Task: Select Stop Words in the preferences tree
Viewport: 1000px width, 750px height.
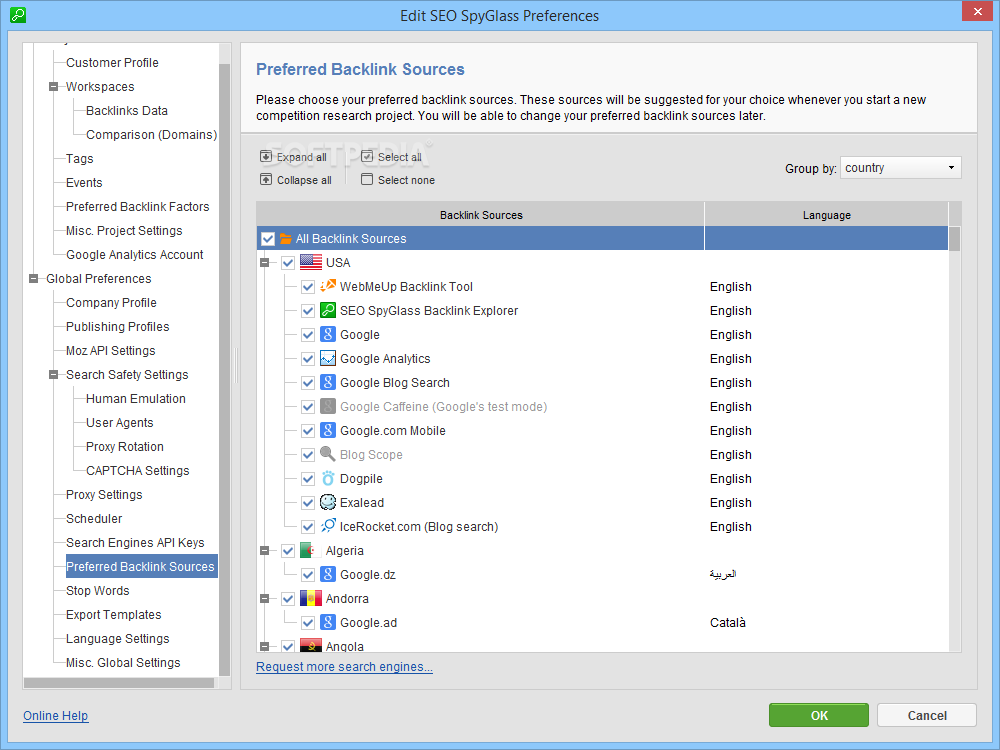Action: pos(98,591)
